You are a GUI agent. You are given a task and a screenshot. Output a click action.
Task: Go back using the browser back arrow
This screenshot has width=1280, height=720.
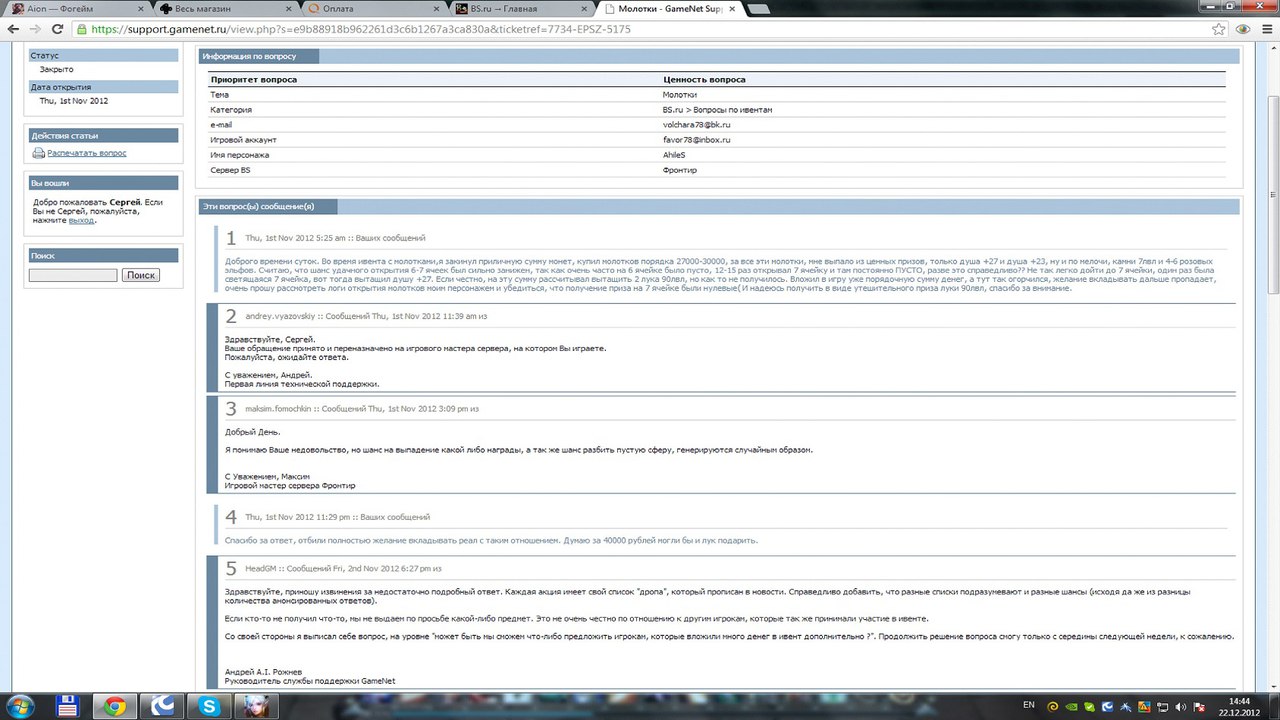pos(13,29)
